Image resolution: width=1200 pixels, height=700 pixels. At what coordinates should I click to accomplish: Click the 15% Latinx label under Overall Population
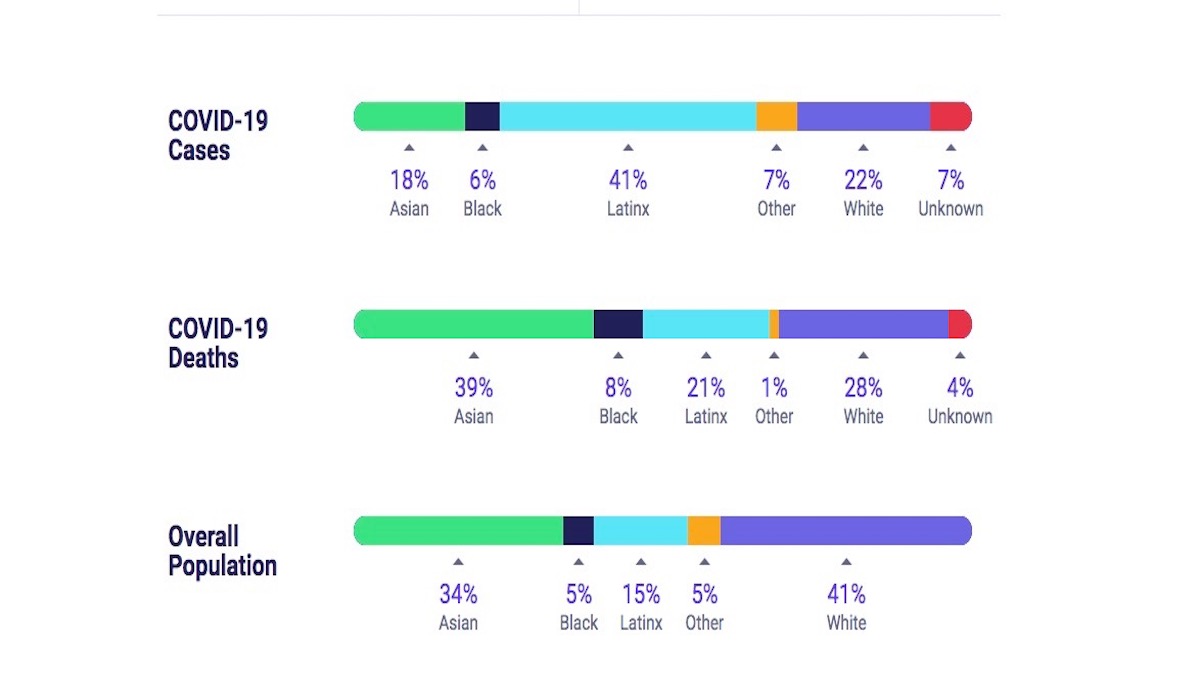[641, 607]
